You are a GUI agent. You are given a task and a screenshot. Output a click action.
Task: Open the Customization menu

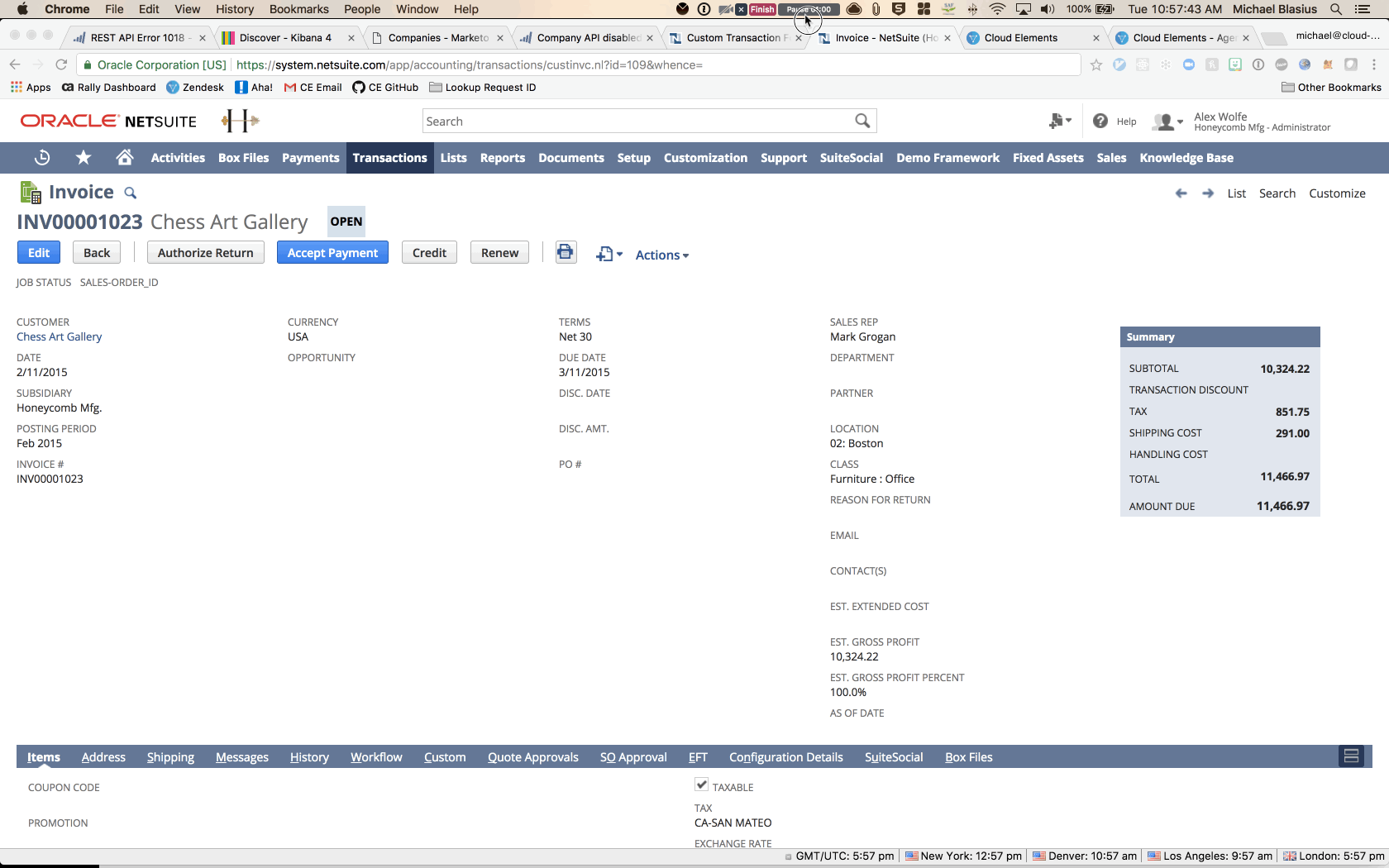705,158
